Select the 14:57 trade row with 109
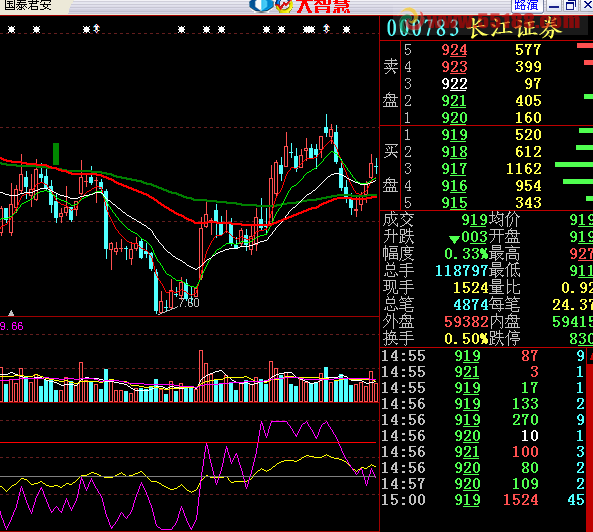593x532 pixels. [x=484, y=484]
